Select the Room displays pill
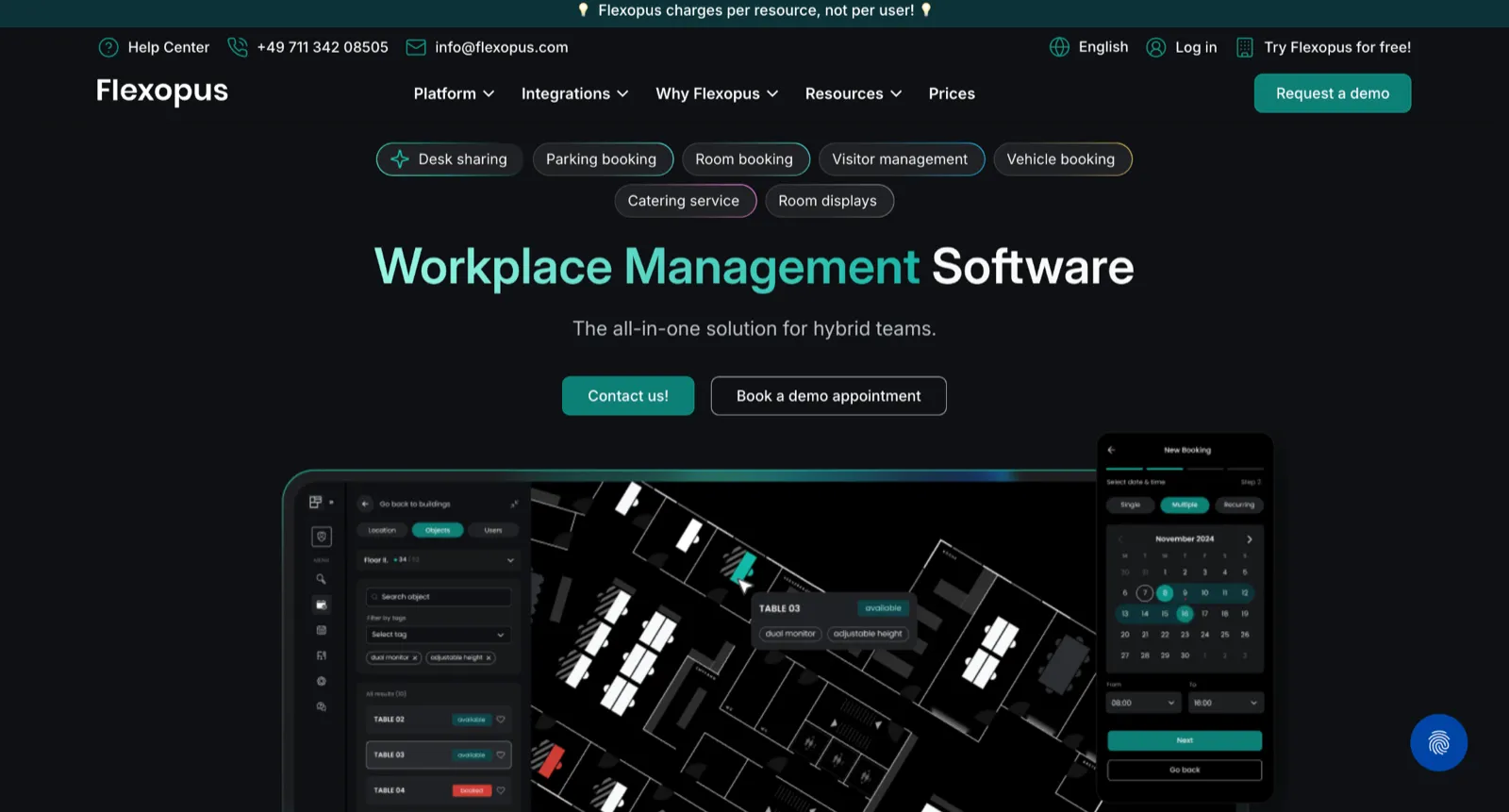The height and width of the screenshot is (812, 1509). [x=829, y=201]
